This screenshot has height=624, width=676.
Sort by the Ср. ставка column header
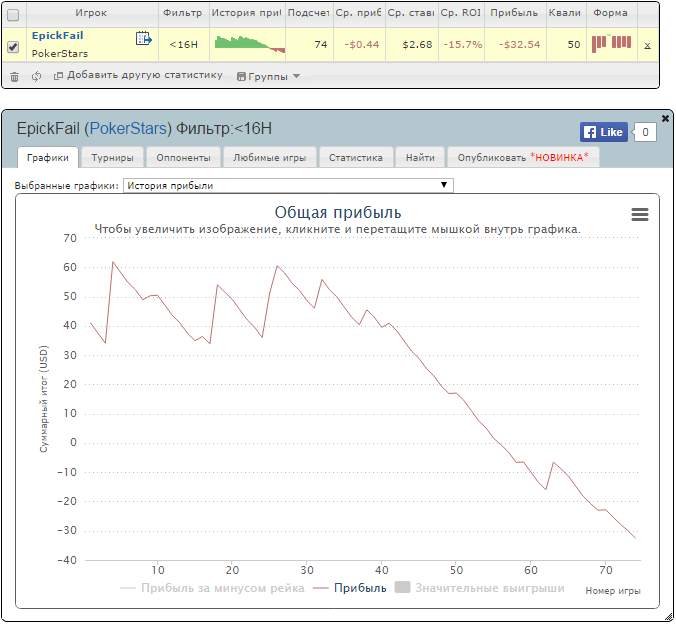(x=411, y=13)
